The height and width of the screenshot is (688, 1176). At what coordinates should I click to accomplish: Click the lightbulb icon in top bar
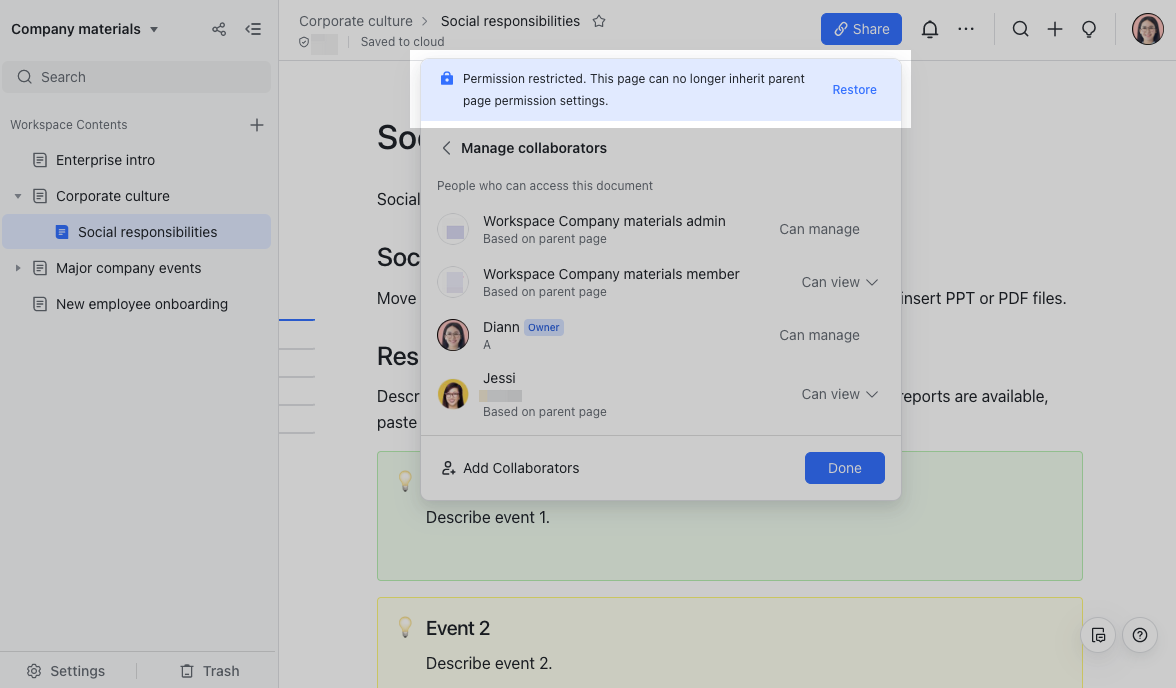coord(1090,29)
